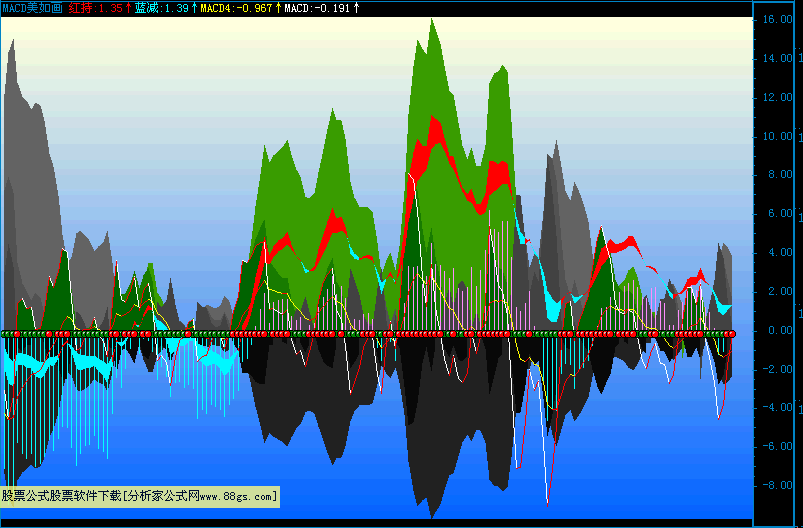Click the 6.00 axis label
This screenshot has height=528, width=803.
coord(780,214)
